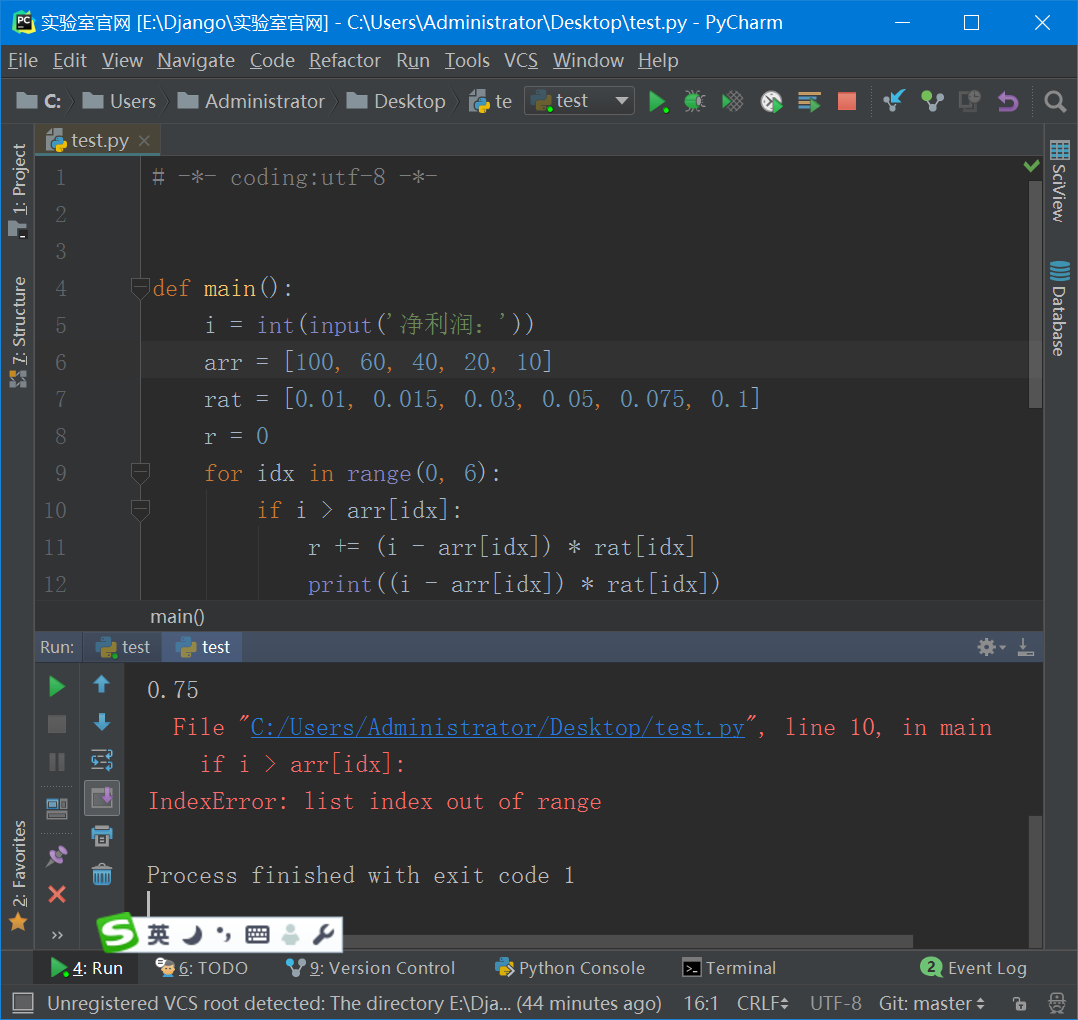This screenshot has height=1020, width=1078.
Task: Open the Run panel gear settings menu
Action: pos(991,647)
